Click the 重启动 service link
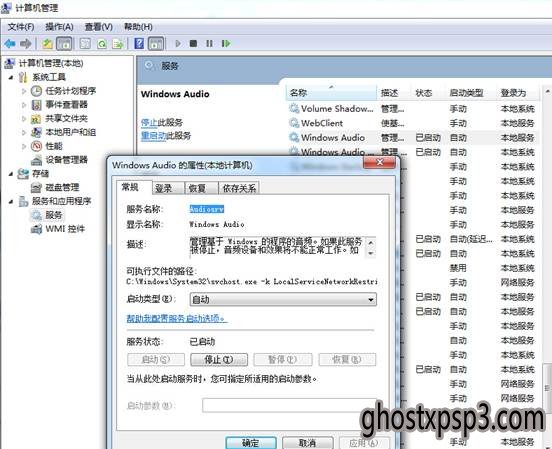Image resolution: width=552 pixels, height=449 pixels. pos(153,136)
